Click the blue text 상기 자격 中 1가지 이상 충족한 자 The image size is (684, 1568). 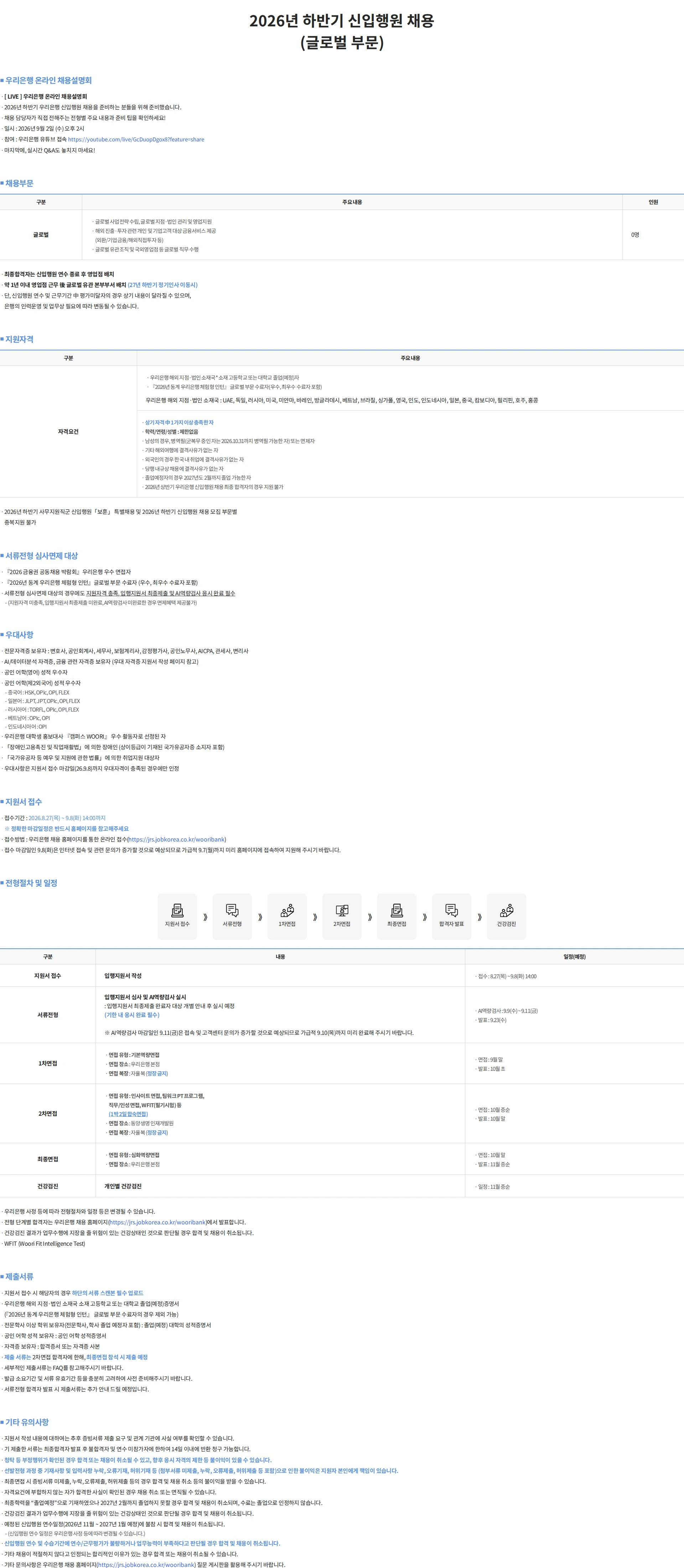[x=179, y=422]
